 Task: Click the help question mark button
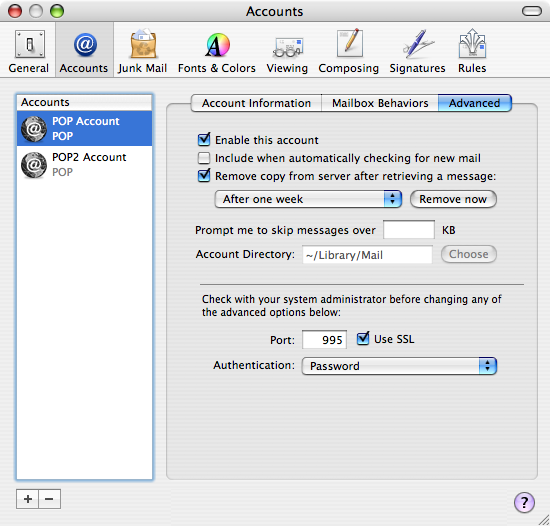click(524, 502)
